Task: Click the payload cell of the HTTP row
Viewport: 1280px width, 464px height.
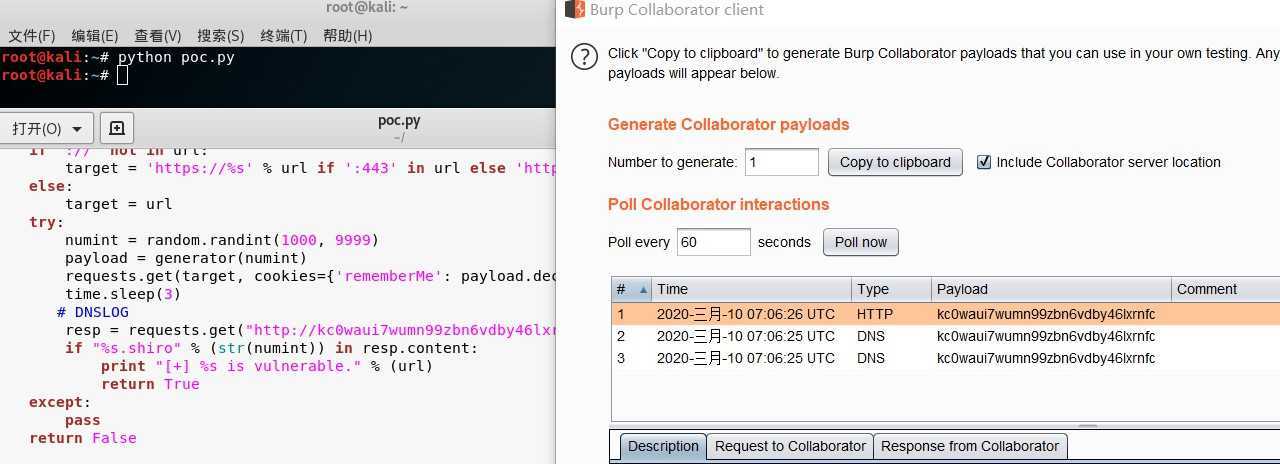Action: pos(1046,314)
